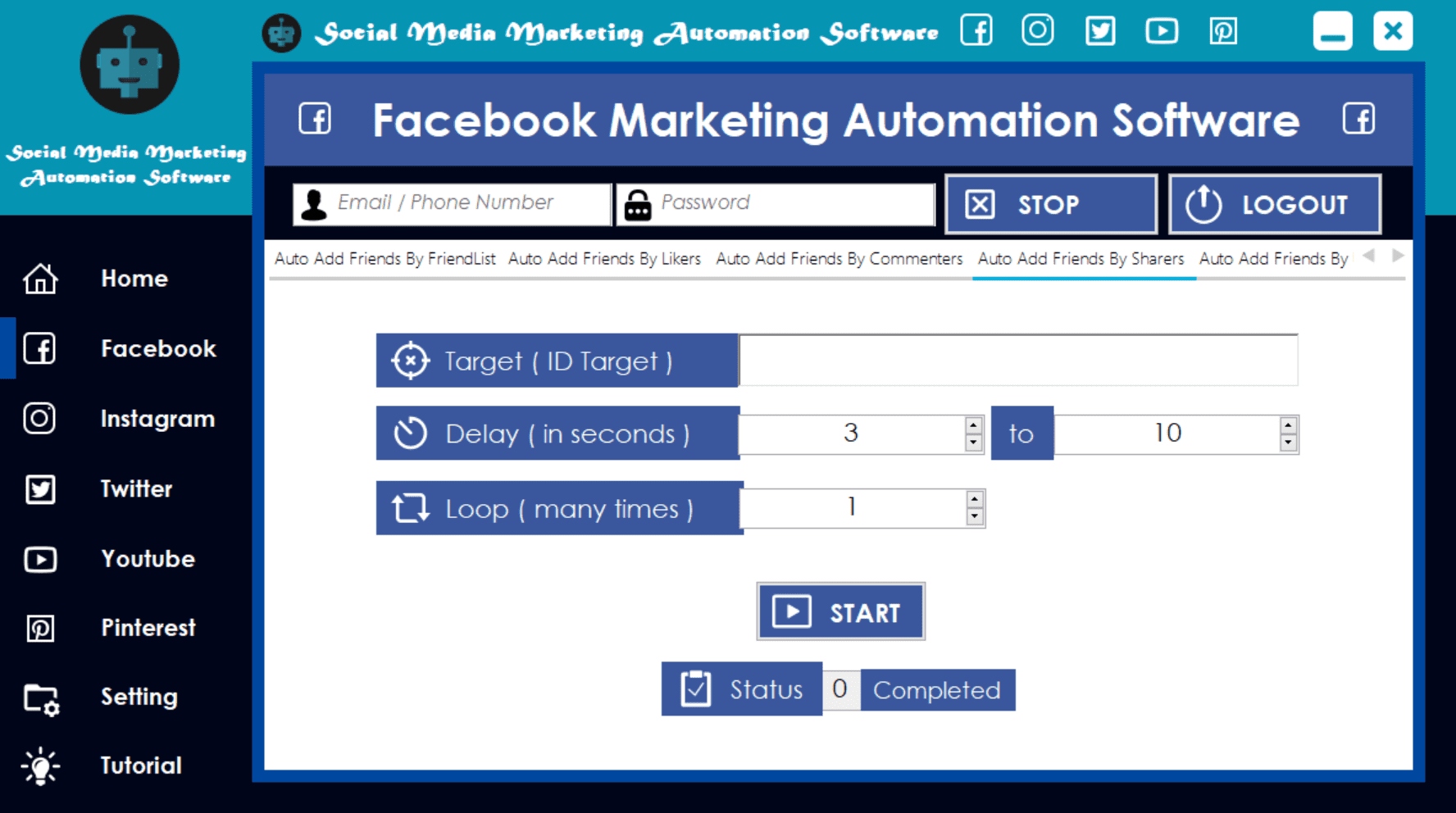The image size is (1456, 813).
Task: Go to Home in the sidebar
Action: tap(134, 279)
